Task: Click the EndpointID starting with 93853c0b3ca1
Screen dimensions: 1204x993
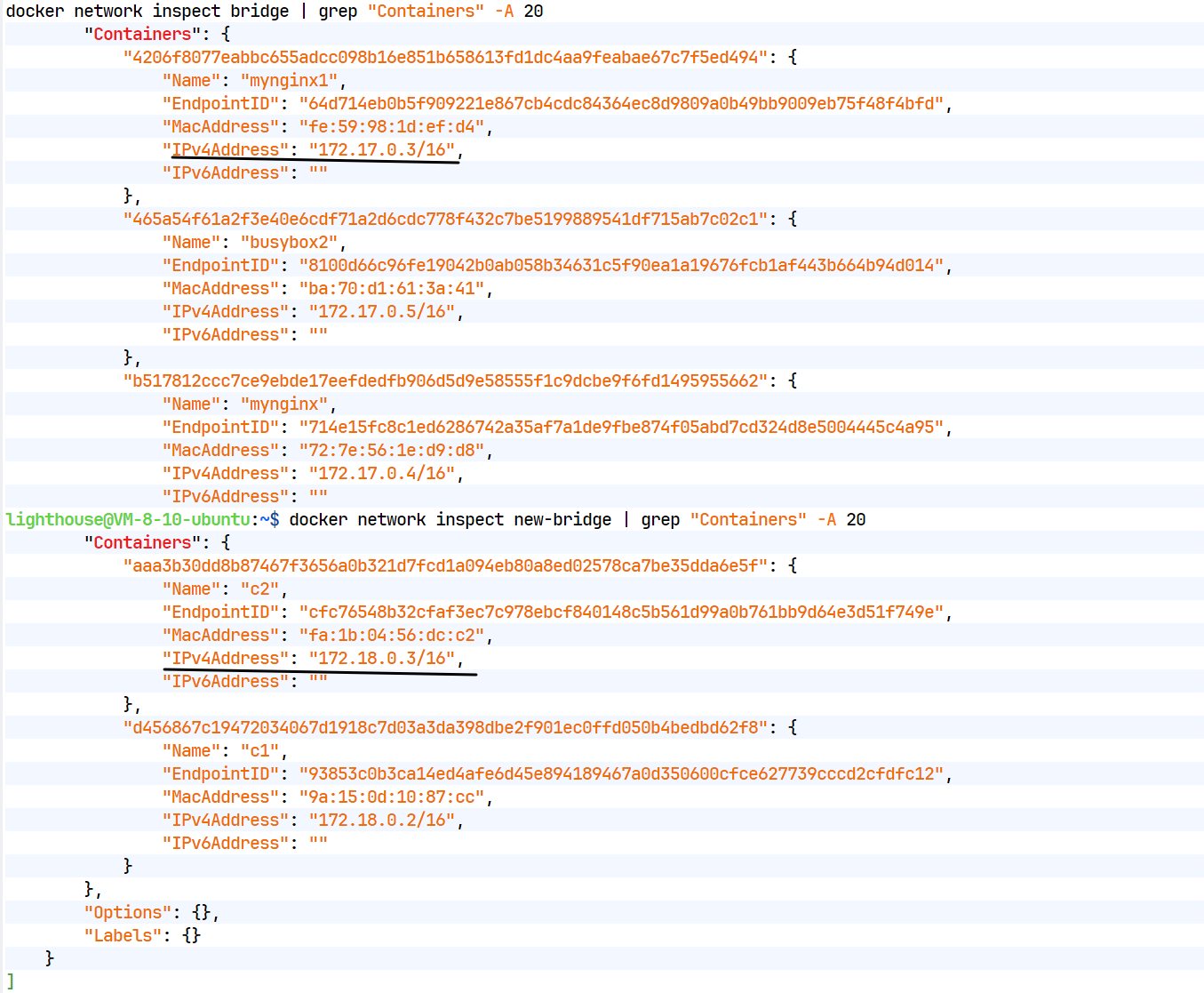Action: click(621, 774)
